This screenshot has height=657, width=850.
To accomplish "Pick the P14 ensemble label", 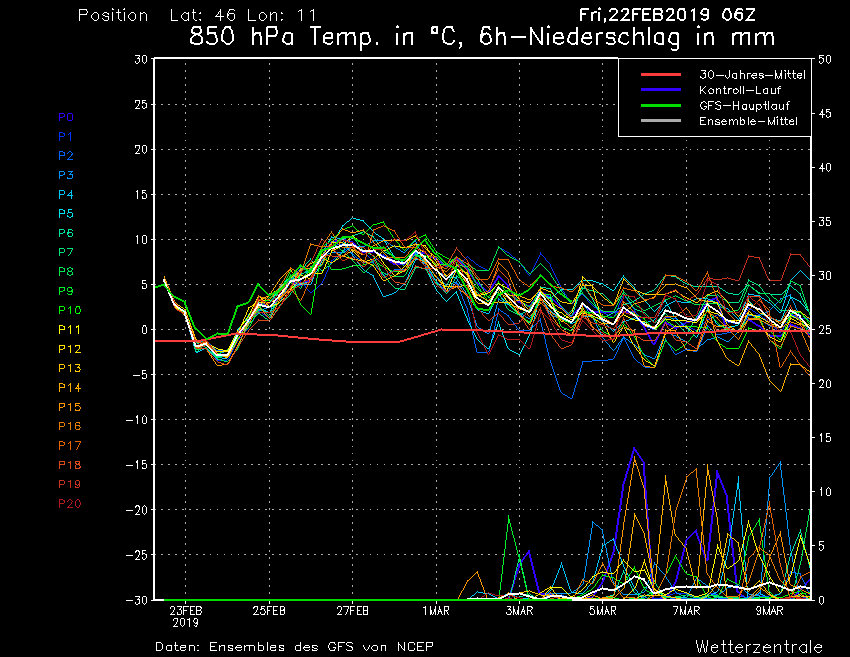I will (x=69, y=388).
